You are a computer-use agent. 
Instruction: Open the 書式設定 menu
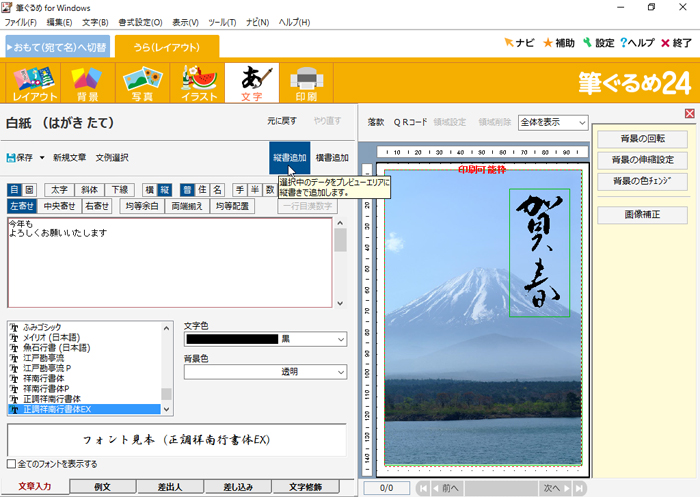click(139, 22)
